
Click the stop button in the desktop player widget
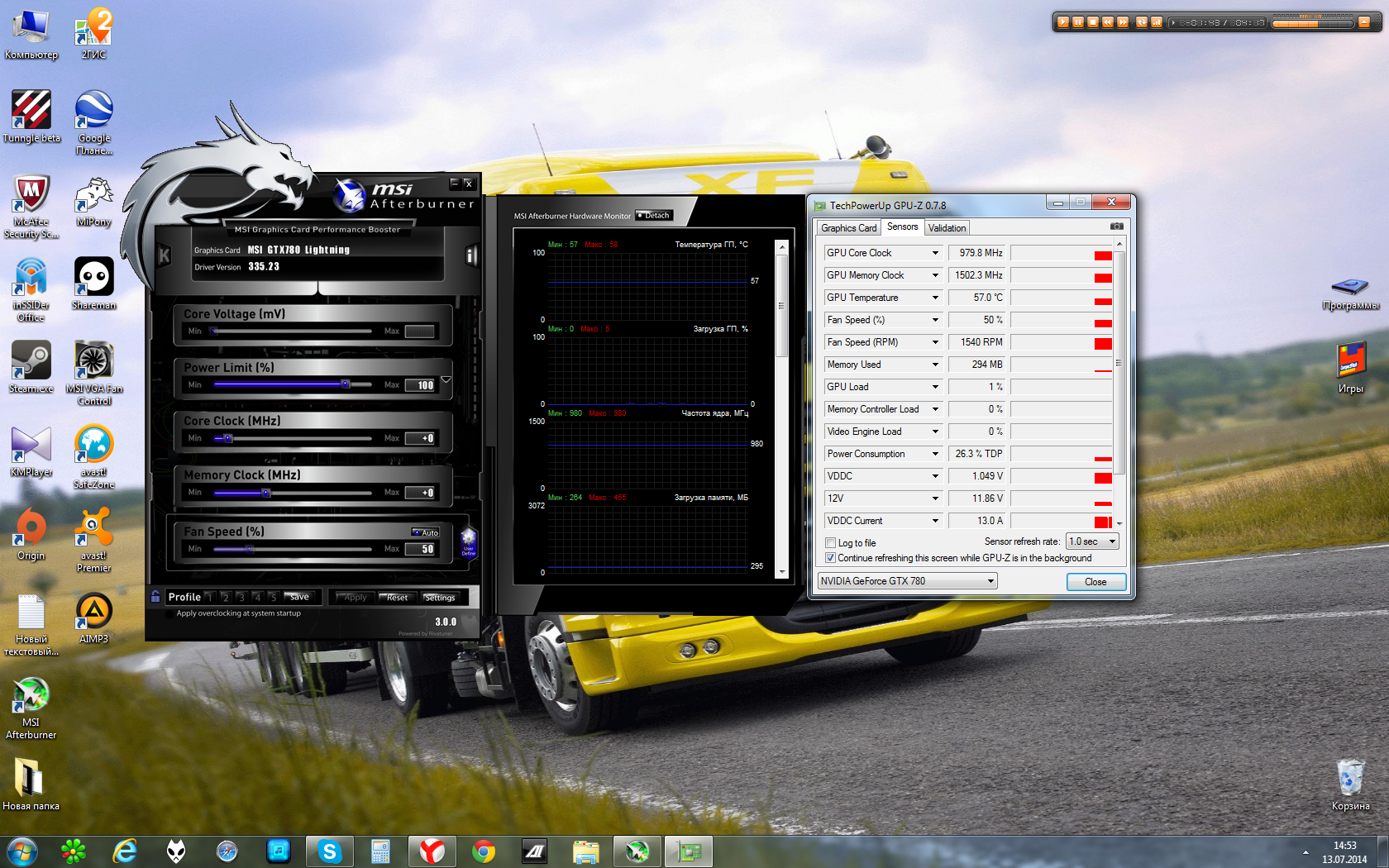(1093, 22)
